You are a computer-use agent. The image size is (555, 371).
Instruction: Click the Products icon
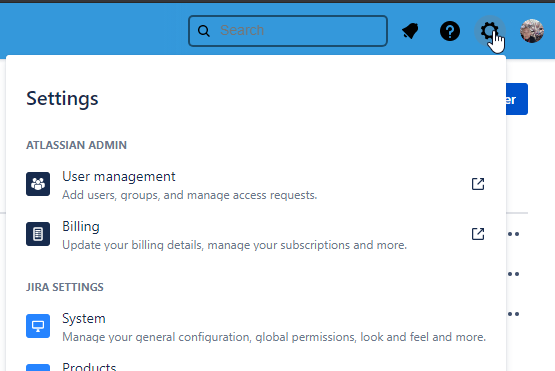tap(38, 367)
